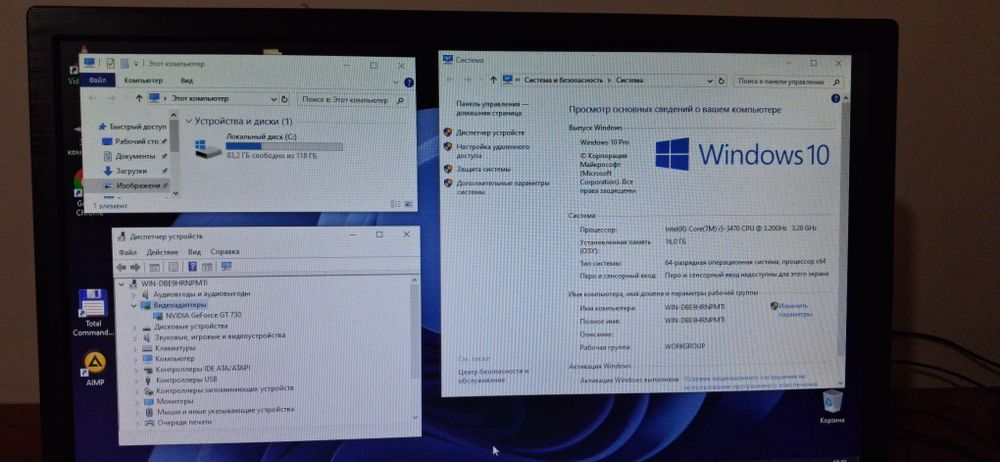Click the Explorer help question-mark icon
1000x462 pixels.
click(409, 83)
